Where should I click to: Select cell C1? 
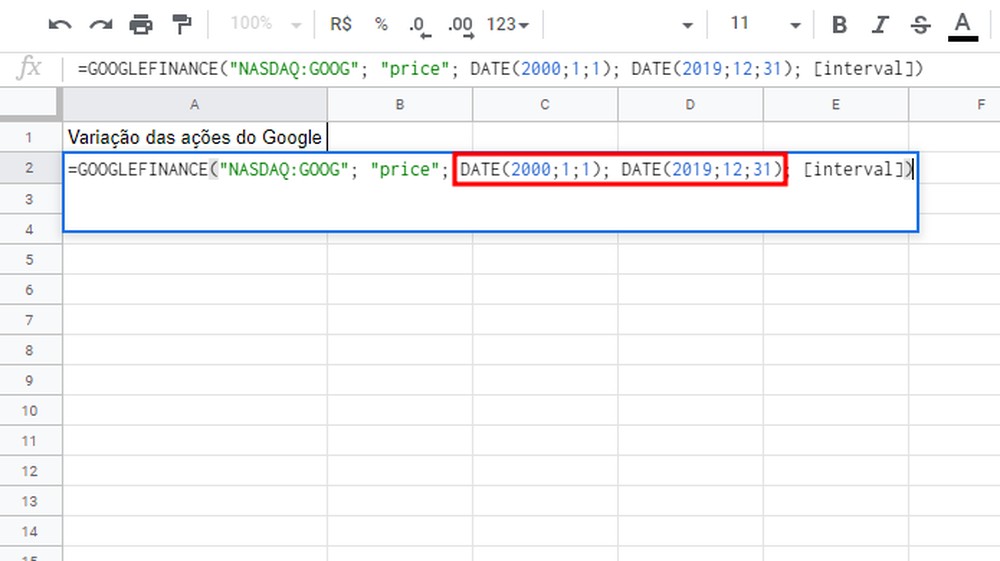coord(545,137)
